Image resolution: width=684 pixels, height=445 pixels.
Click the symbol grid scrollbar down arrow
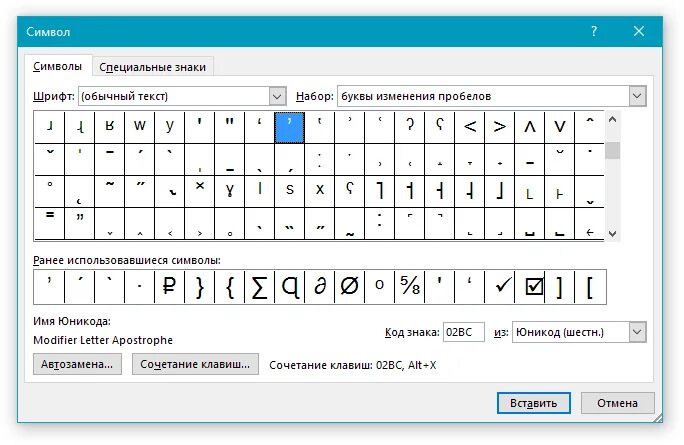click(612, 233)
